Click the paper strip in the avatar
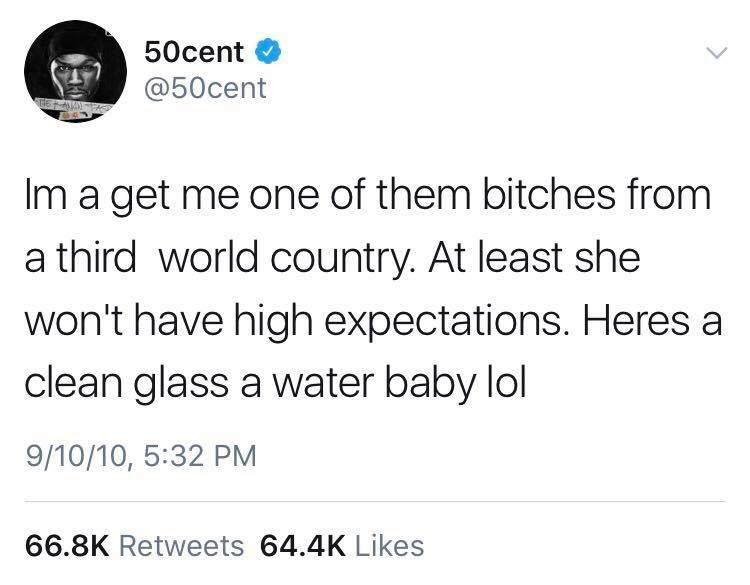This screenshot has height=585, width=750. [71, 106]
